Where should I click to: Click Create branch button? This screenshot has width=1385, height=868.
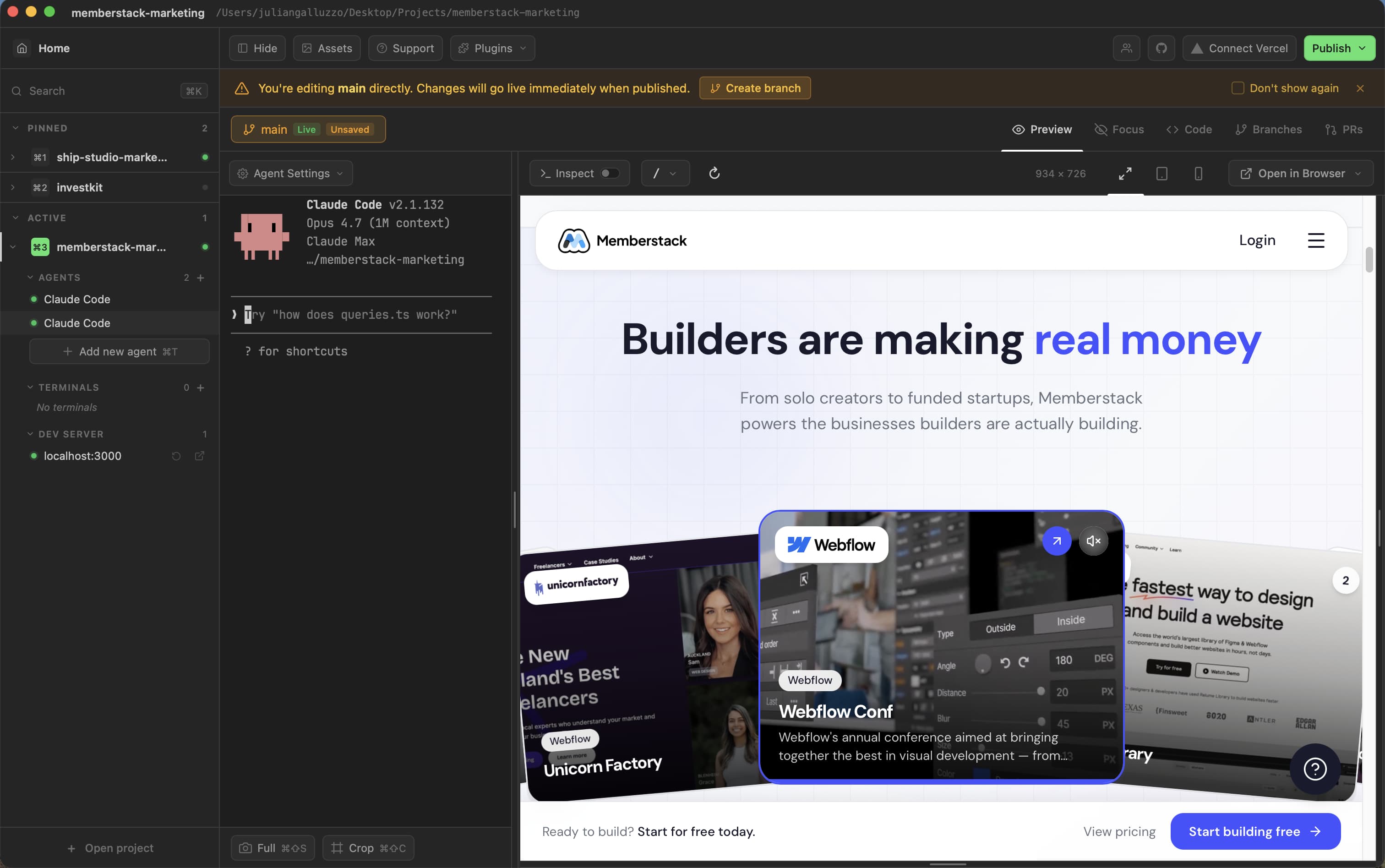(755, 88)
